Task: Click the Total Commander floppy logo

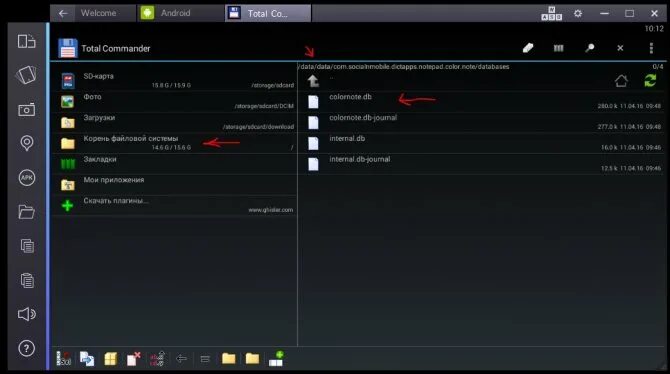Action: point(68,48)
